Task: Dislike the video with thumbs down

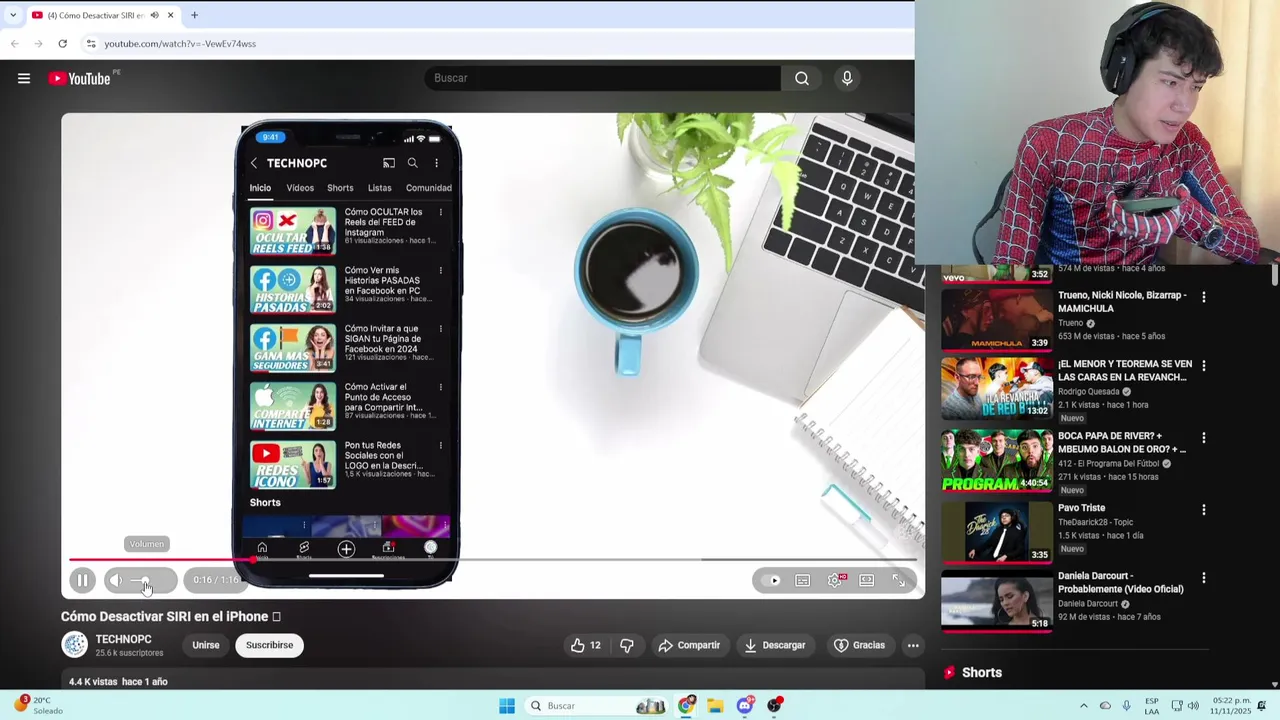Action: point(626,645)
